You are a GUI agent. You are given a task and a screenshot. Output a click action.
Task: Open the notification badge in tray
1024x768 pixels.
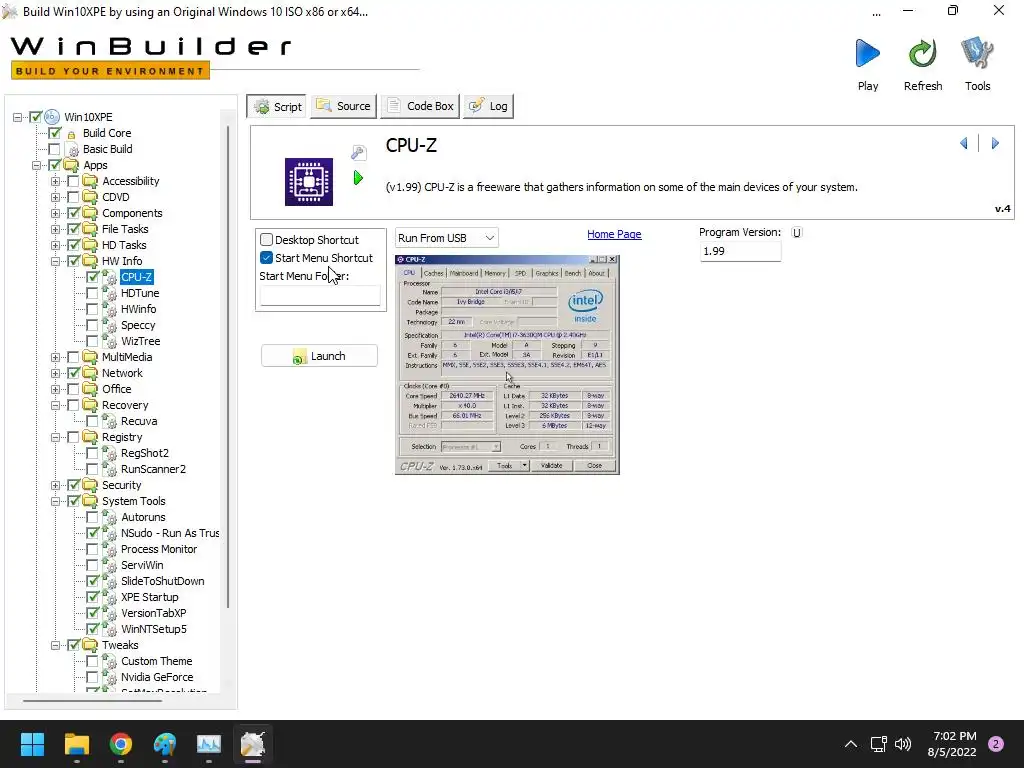point(996,744)
